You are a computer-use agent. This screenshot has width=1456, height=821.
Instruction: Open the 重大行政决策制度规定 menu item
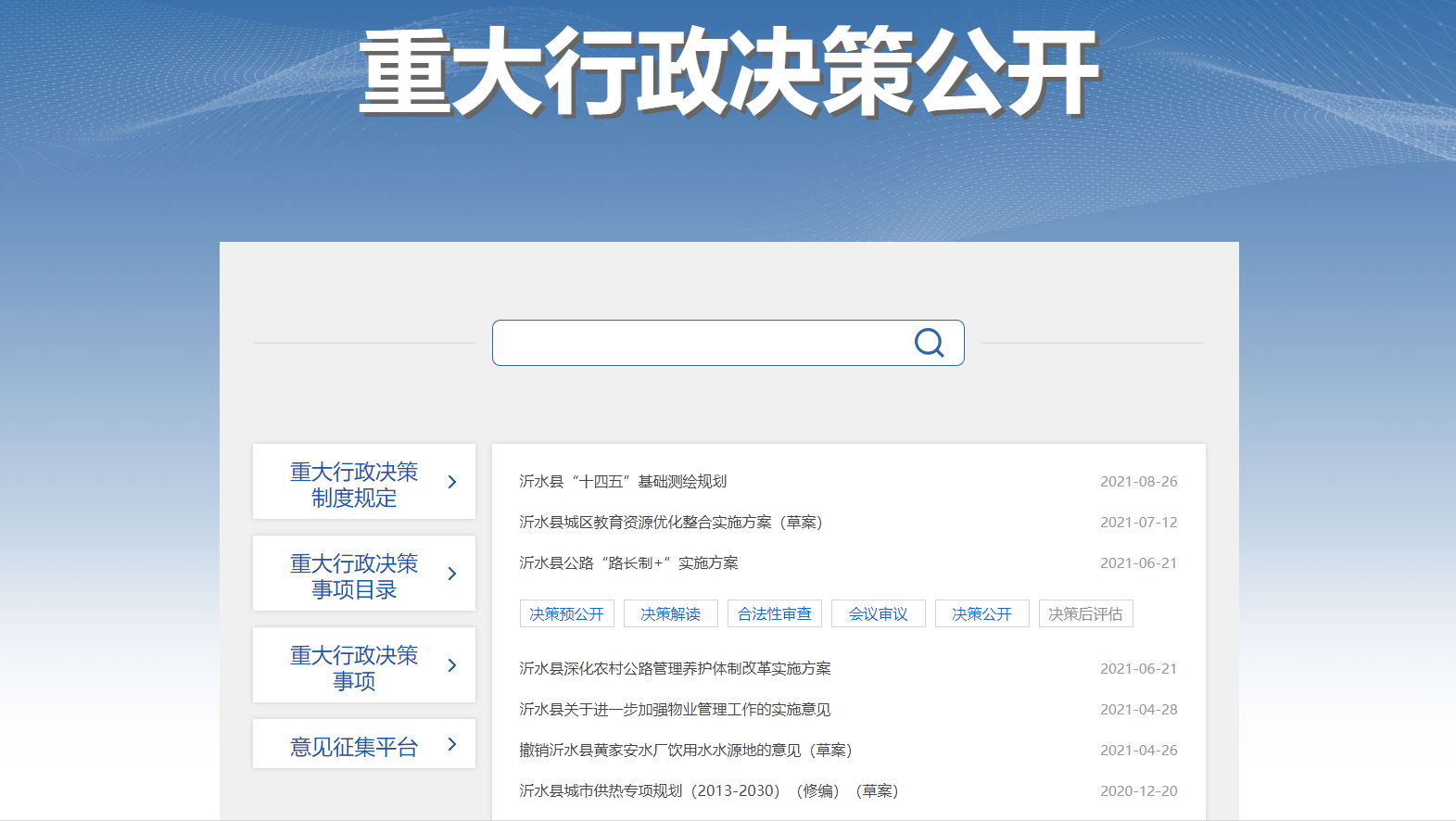[x=354, y=485]
